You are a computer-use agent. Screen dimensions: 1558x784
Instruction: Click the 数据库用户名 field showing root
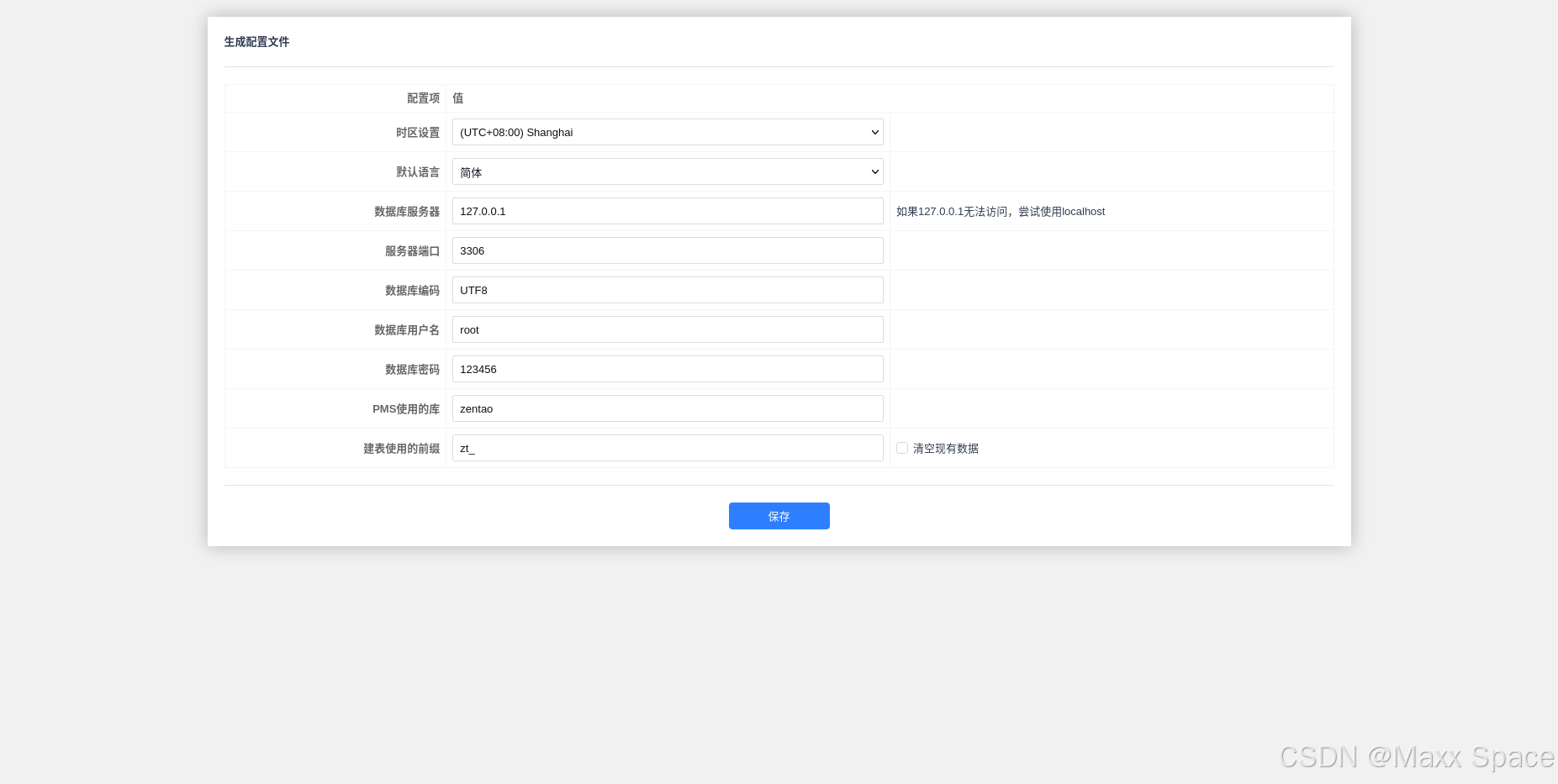(668, 329)
